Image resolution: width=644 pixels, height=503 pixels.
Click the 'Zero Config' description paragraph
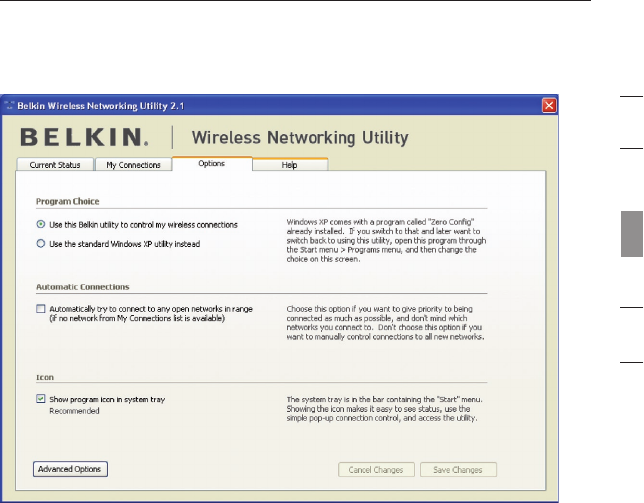coord(386,240)
